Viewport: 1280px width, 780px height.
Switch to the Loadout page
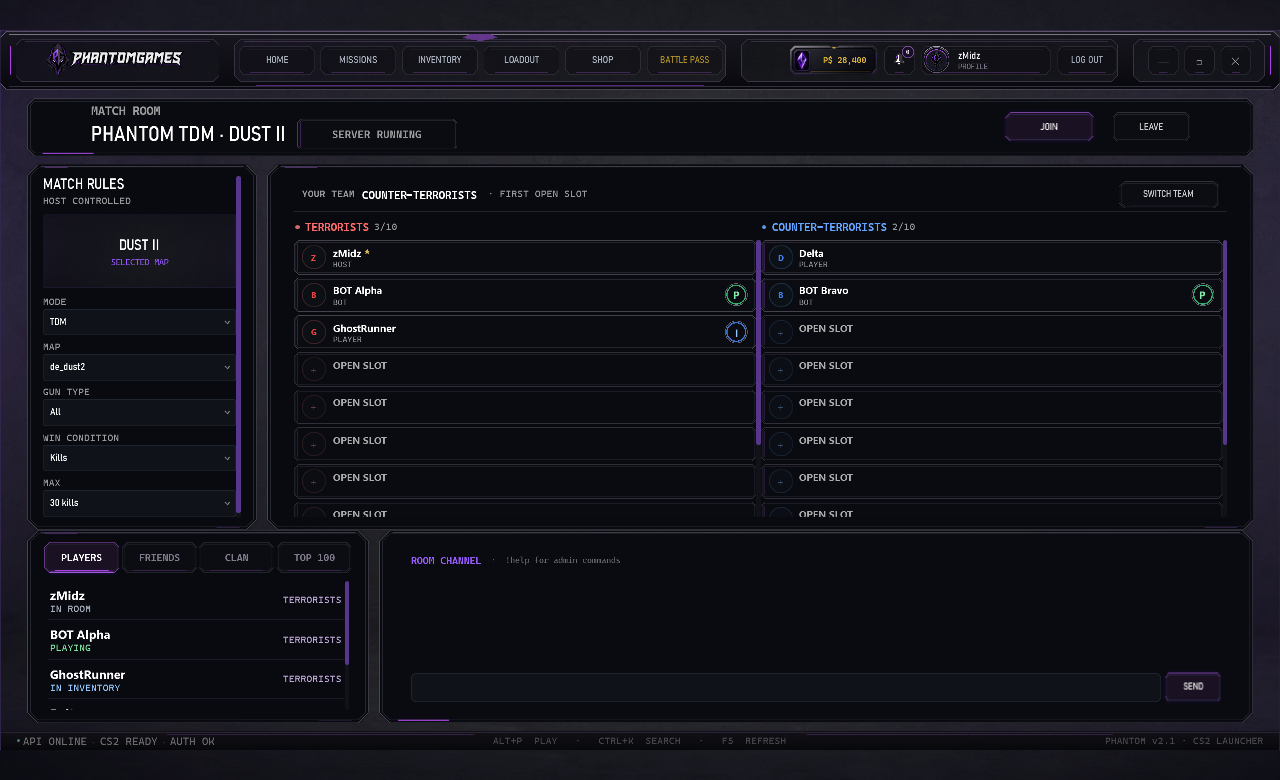(521, 60)
